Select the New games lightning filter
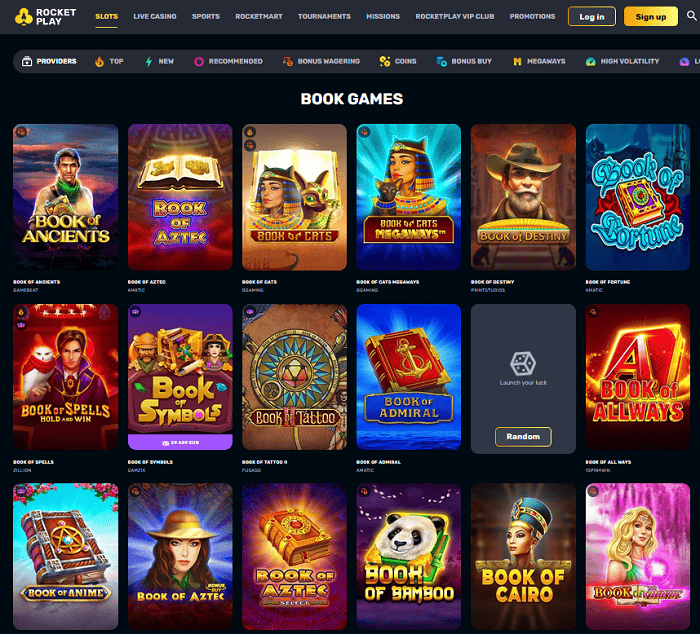The height and width of the screenshot is (634, 700). click(x=159, y=61)
